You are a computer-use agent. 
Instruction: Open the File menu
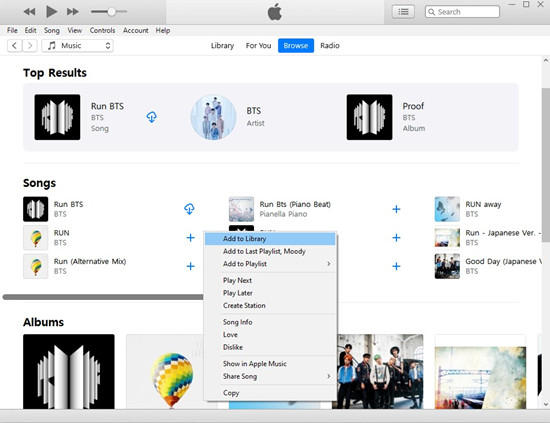click(12, 31)
